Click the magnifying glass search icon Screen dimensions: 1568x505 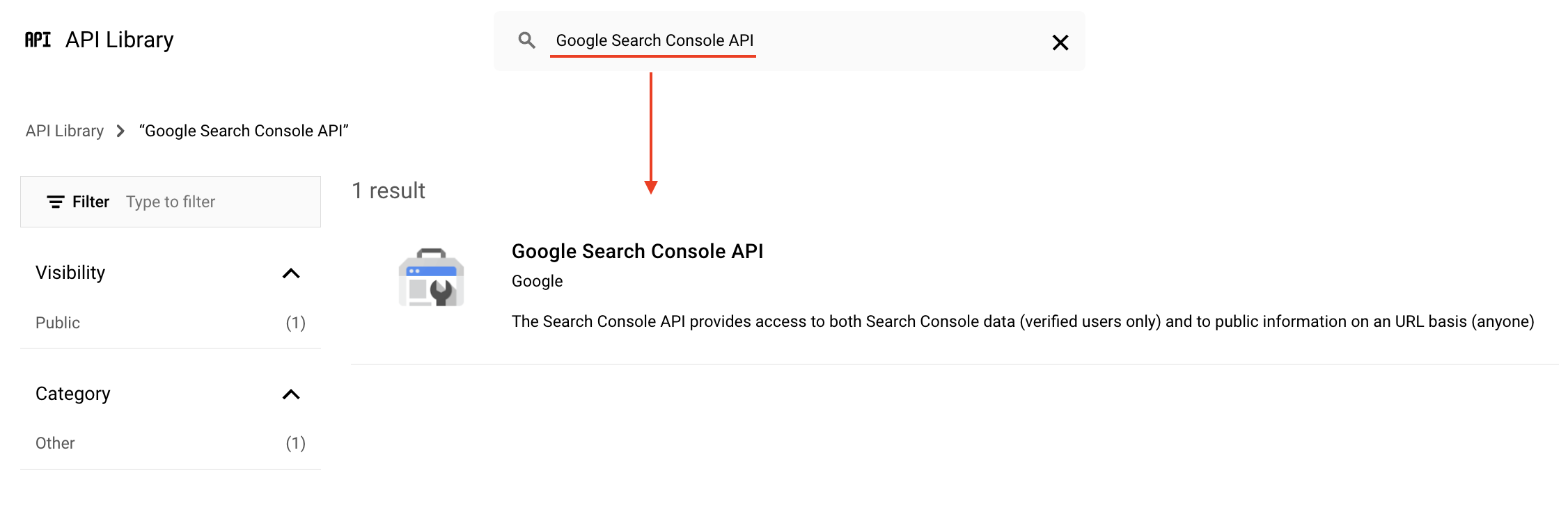click(x=526, y=41)
